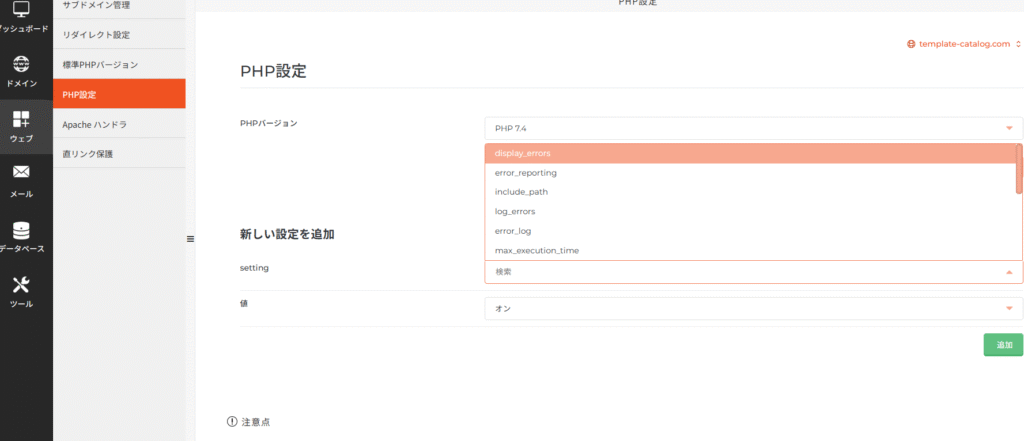This screenshot has width=1024, height=441.
Task: Open the Database icon
Action: click(x=21, y=230)
